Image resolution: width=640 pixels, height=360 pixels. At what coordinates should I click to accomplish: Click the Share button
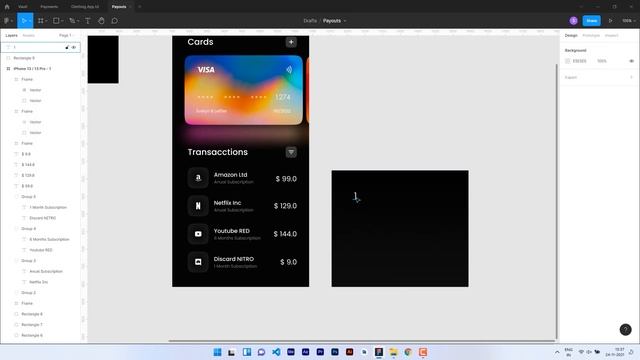pyautogui.click(x=591, y=21)
